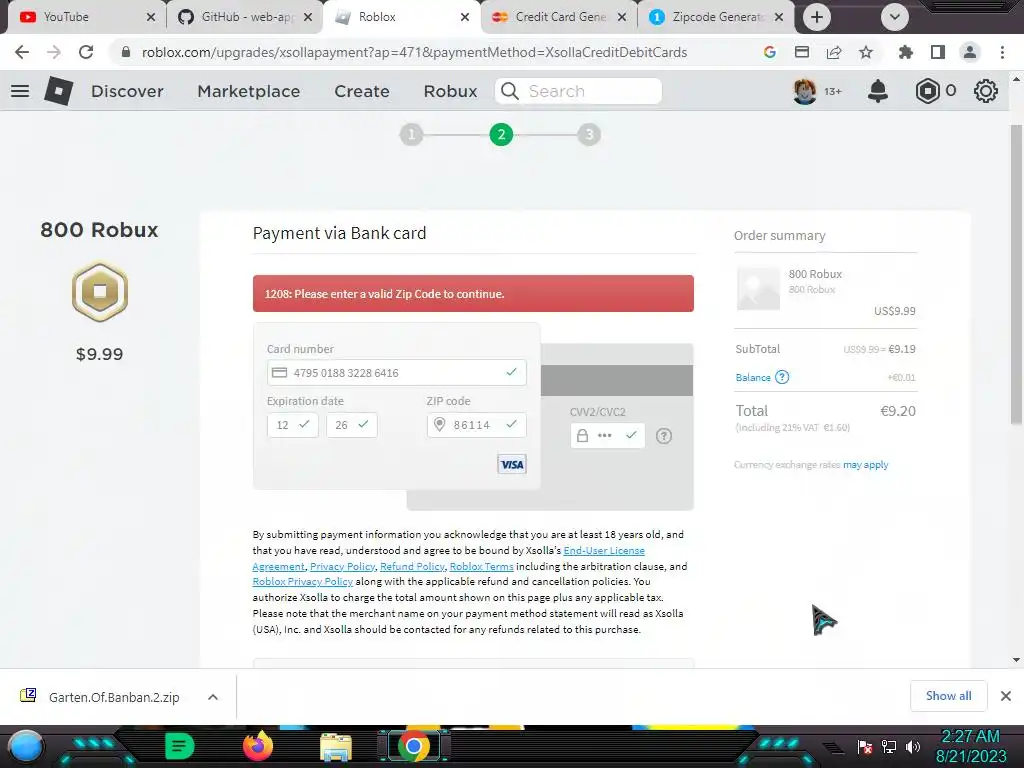Click the volume icon in system tray
This screenshot has height=768, width=1024.
[913, 746]
